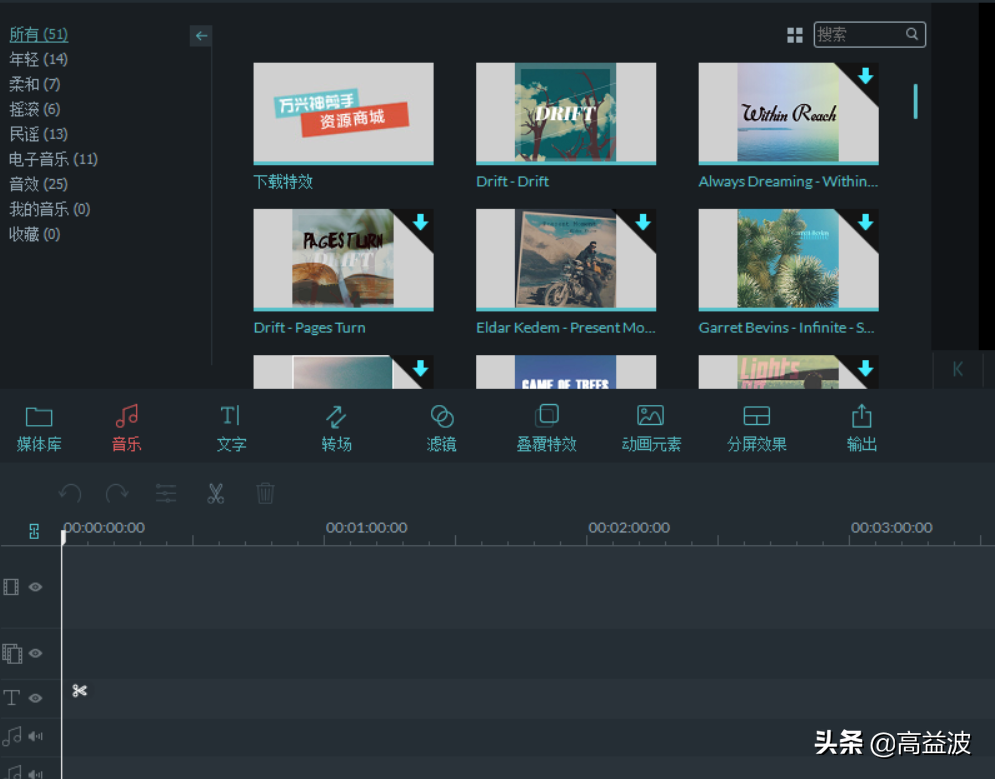
Task: Click the undo arrow above the timeline
Action: pos(68,493)
